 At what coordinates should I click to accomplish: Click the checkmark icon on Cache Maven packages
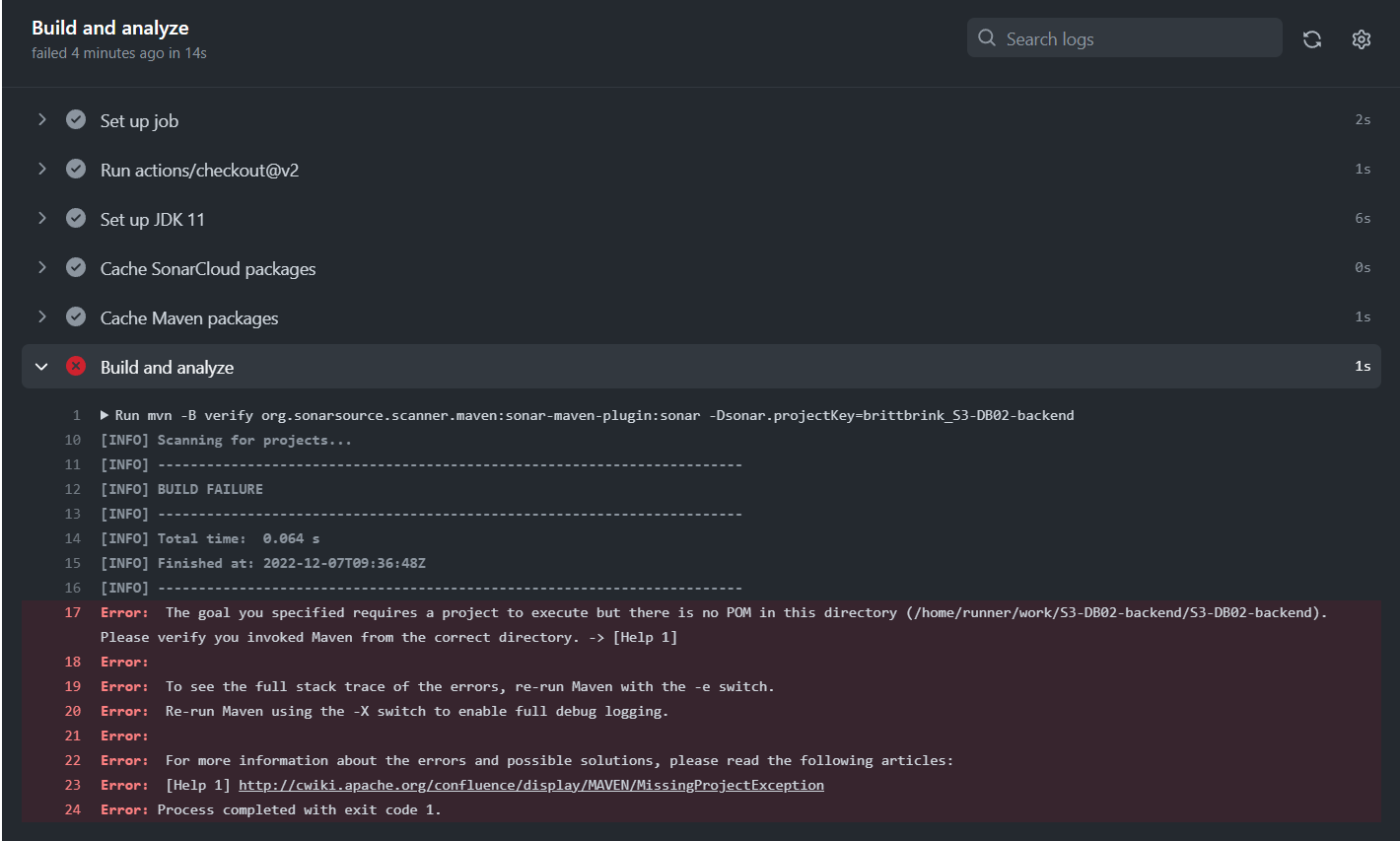click(x=76, y=316)
